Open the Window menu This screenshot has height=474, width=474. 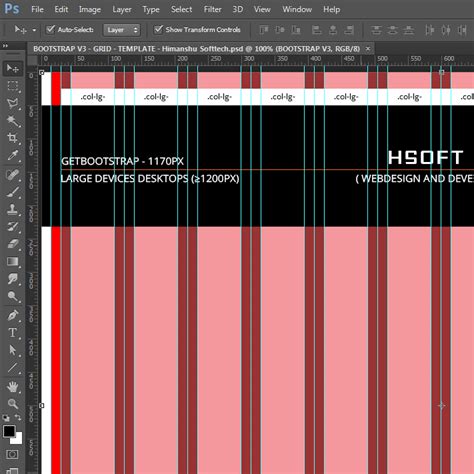(x=297, y=9)
